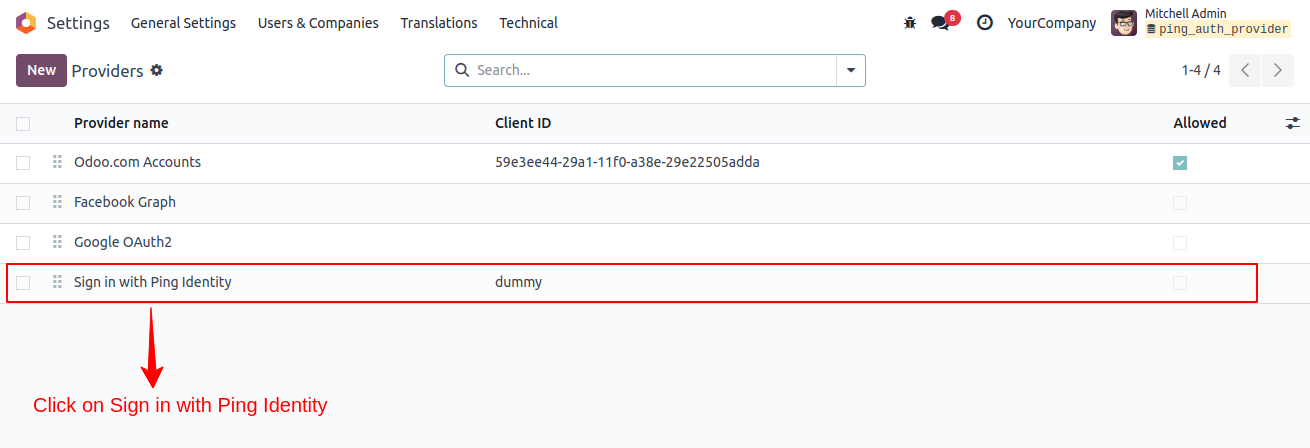The image size is (1310, 448).
Task: Sort by Allowed column header
Action: [1200, 123]
